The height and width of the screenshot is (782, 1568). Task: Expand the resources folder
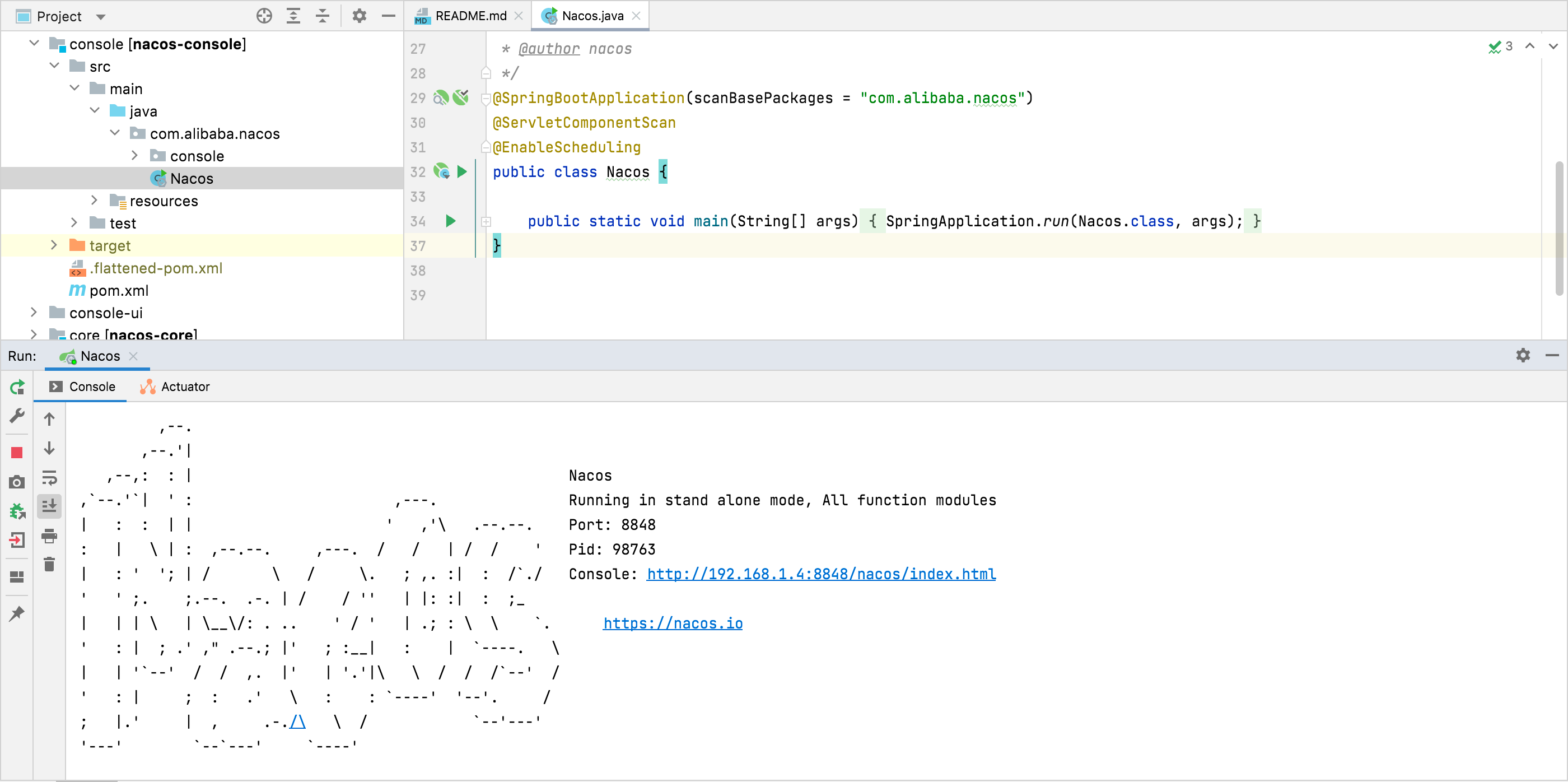click(94, 201)
